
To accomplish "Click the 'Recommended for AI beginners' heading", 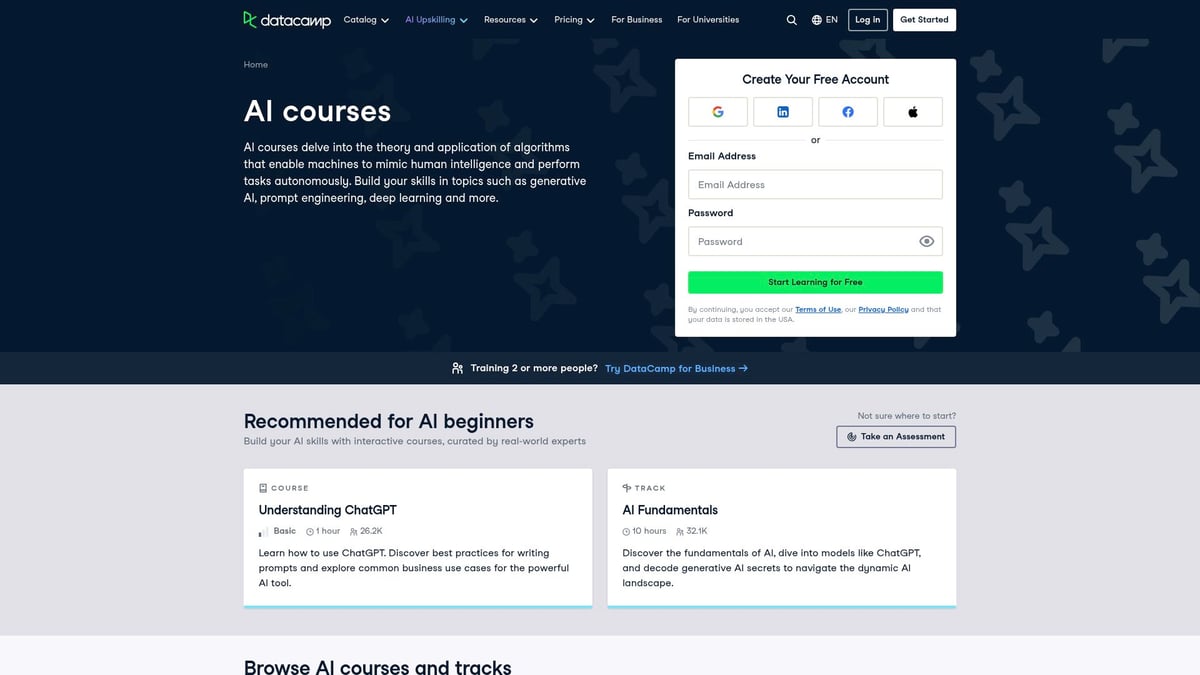I will click(389, 421).
